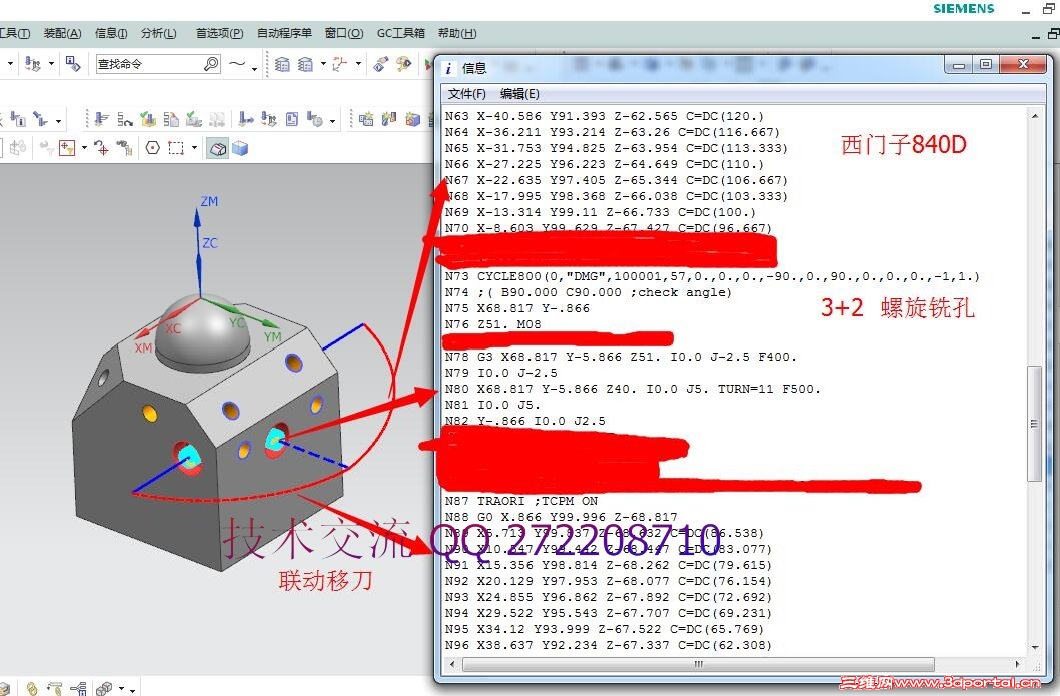Open the 首选项(P) menu

click(220, 33)
